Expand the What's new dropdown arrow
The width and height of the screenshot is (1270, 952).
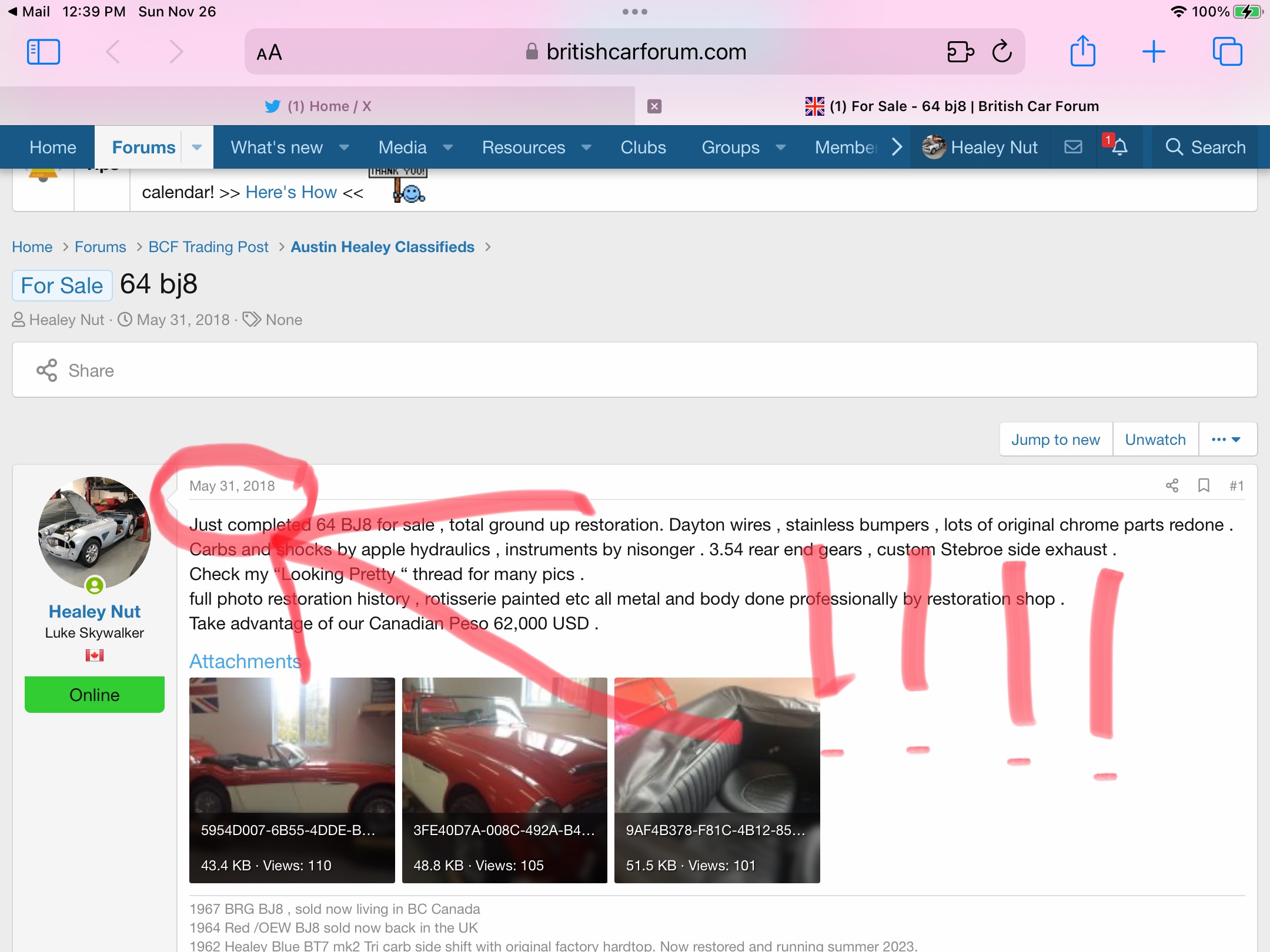tap(345, 147)
